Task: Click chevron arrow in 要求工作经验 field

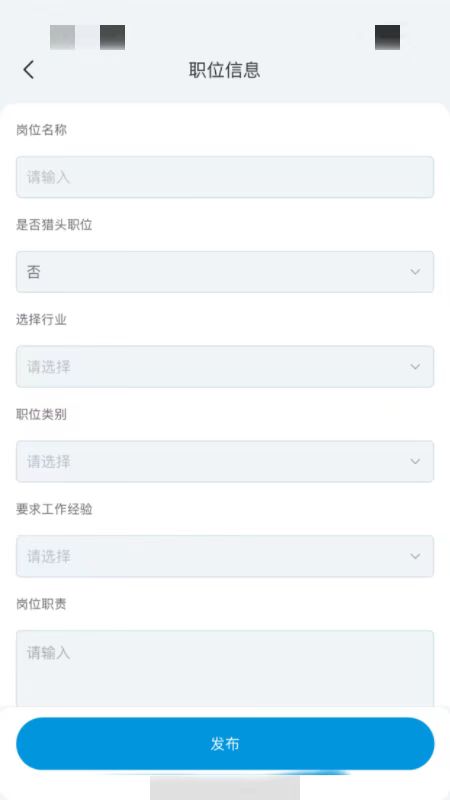Action: point(415,556)
